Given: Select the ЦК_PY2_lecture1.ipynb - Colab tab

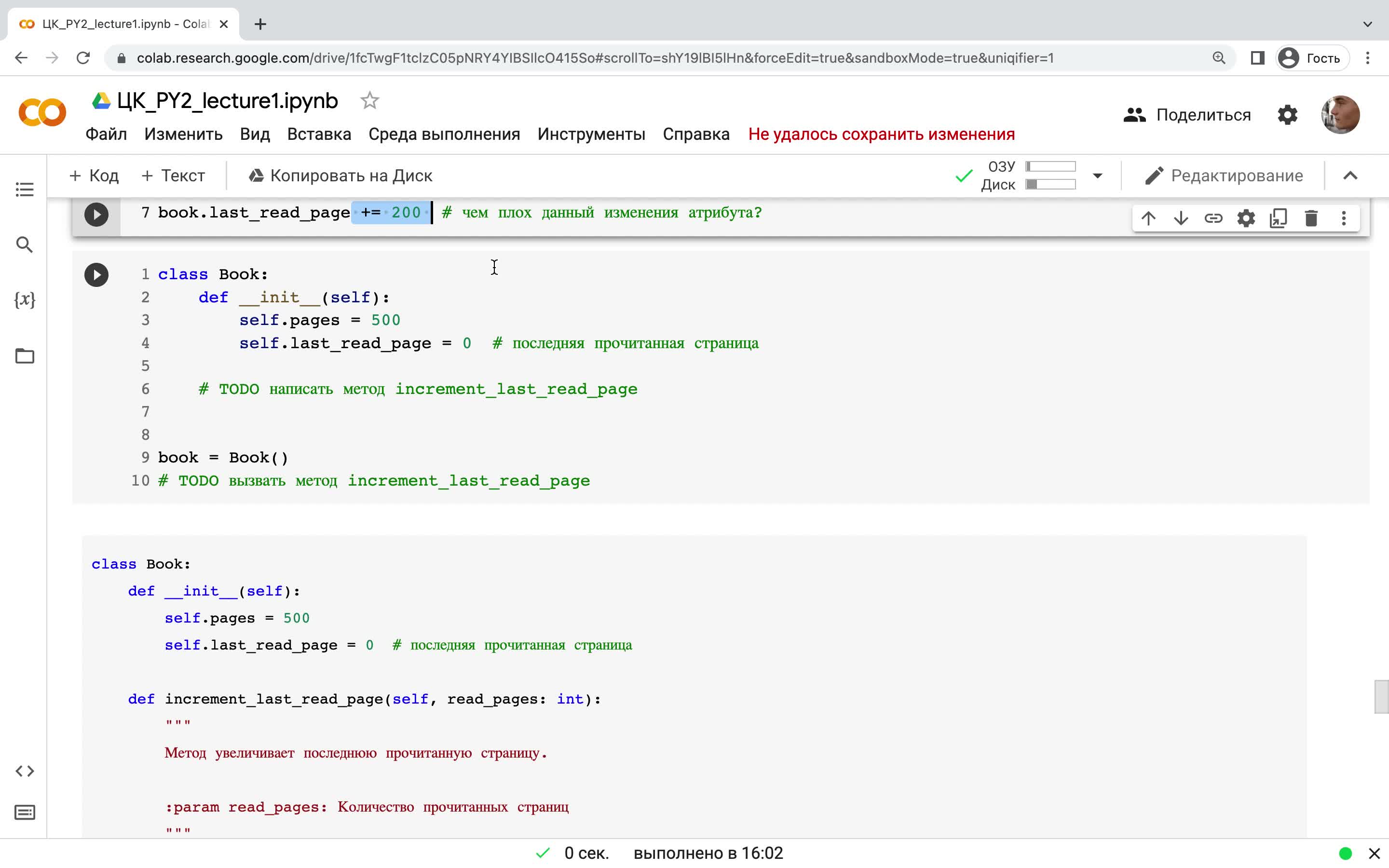Looking at the screenshot, I should point(123,24).
